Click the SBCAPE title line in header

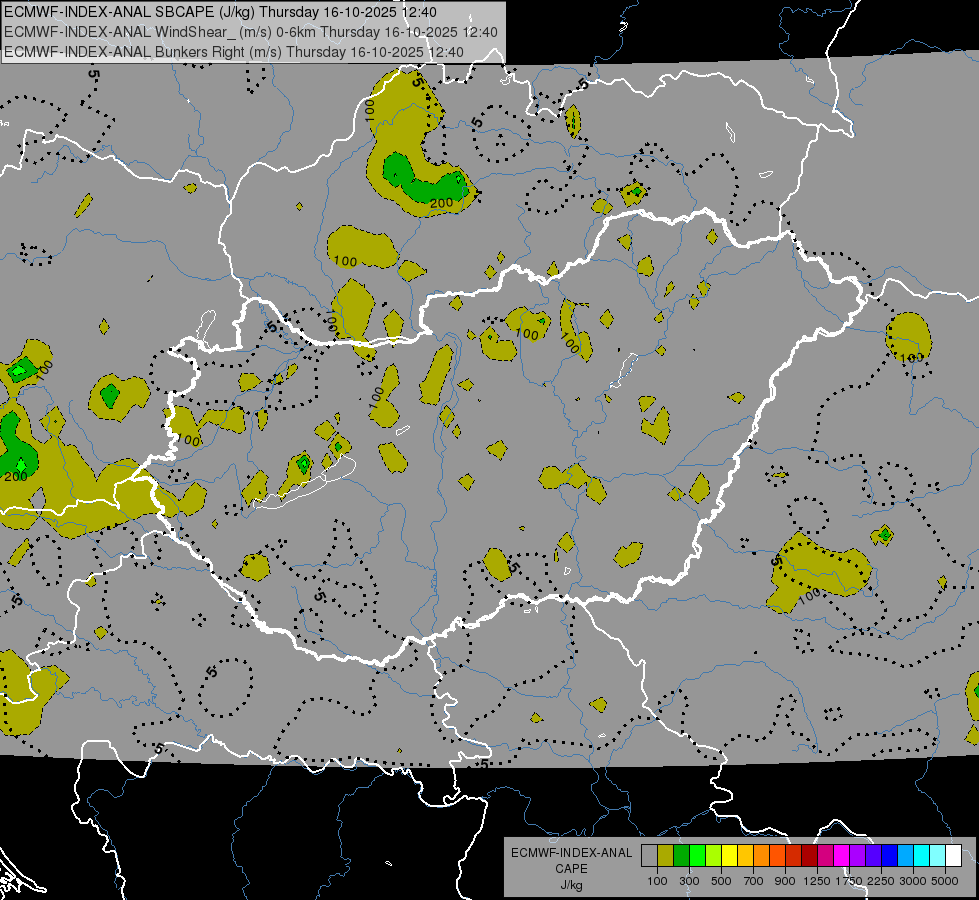220,12
